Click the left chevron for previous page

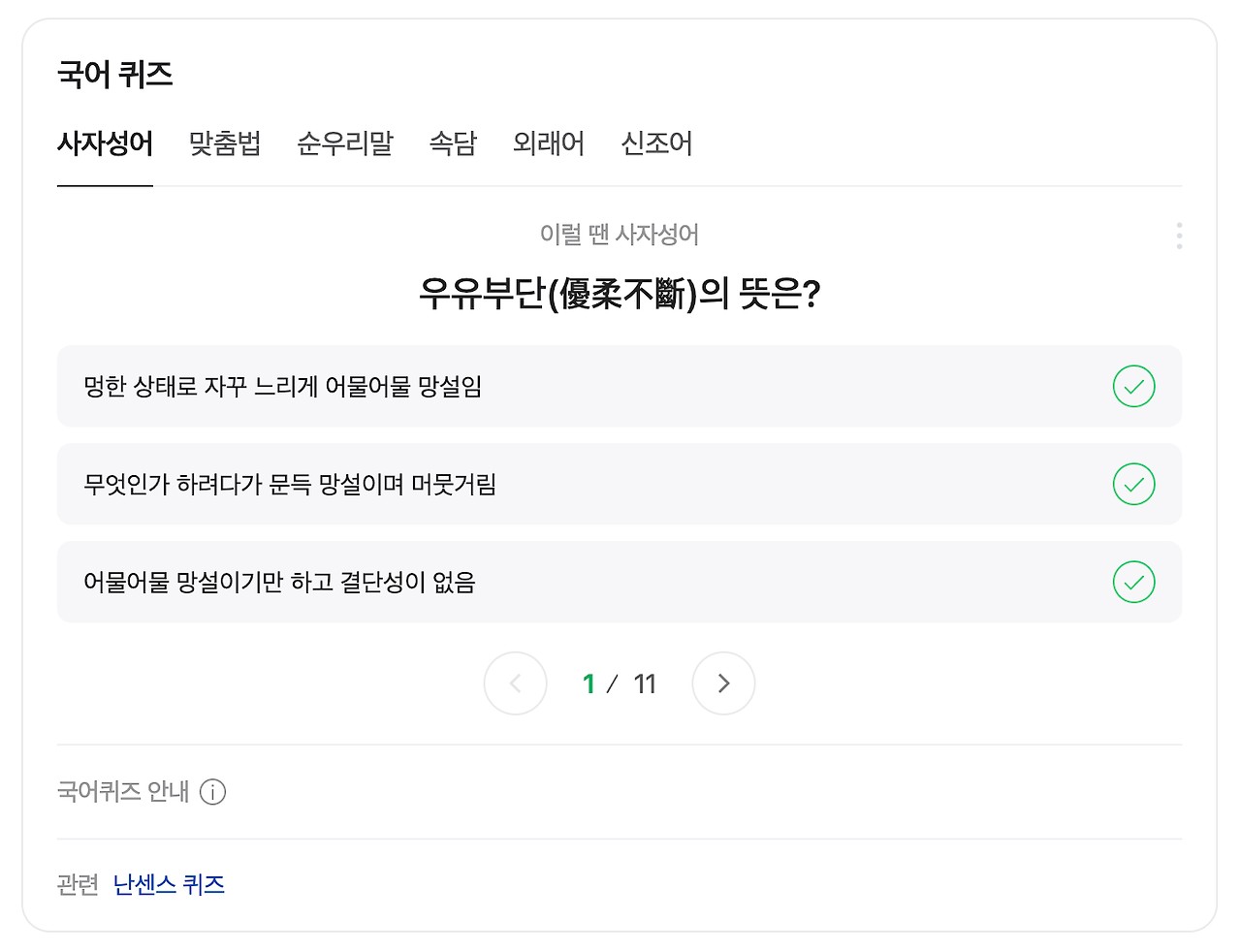pos(516,683)
